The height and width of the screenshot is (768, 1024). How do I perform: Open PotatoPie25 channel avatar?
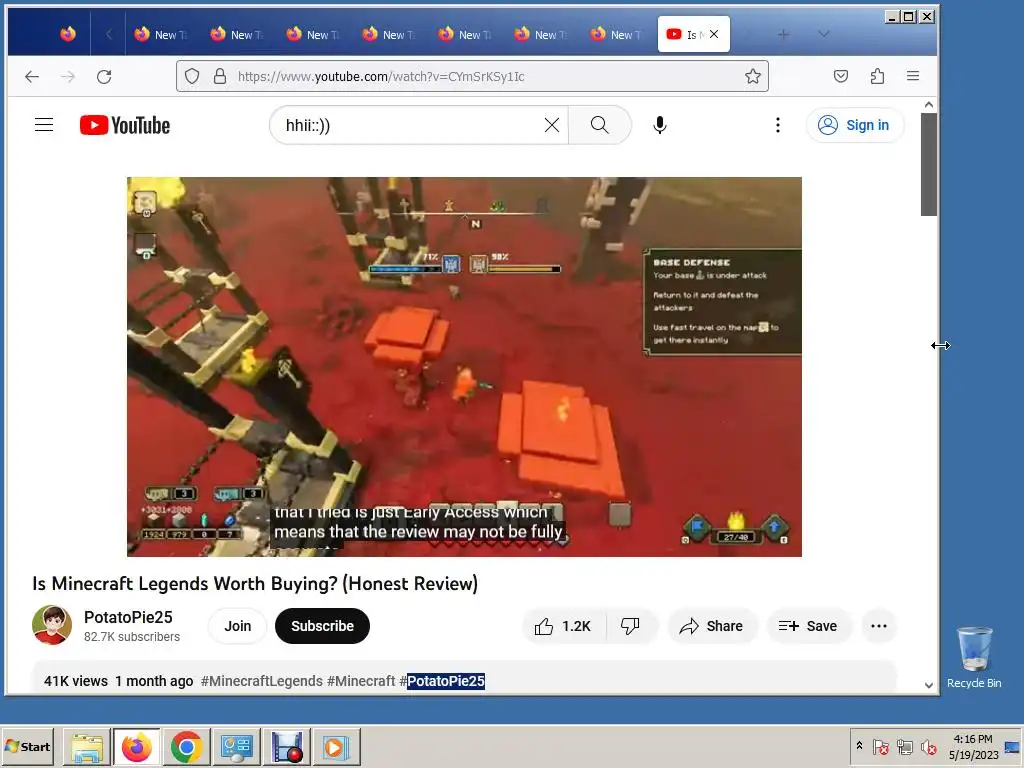(x=52, y=625)
